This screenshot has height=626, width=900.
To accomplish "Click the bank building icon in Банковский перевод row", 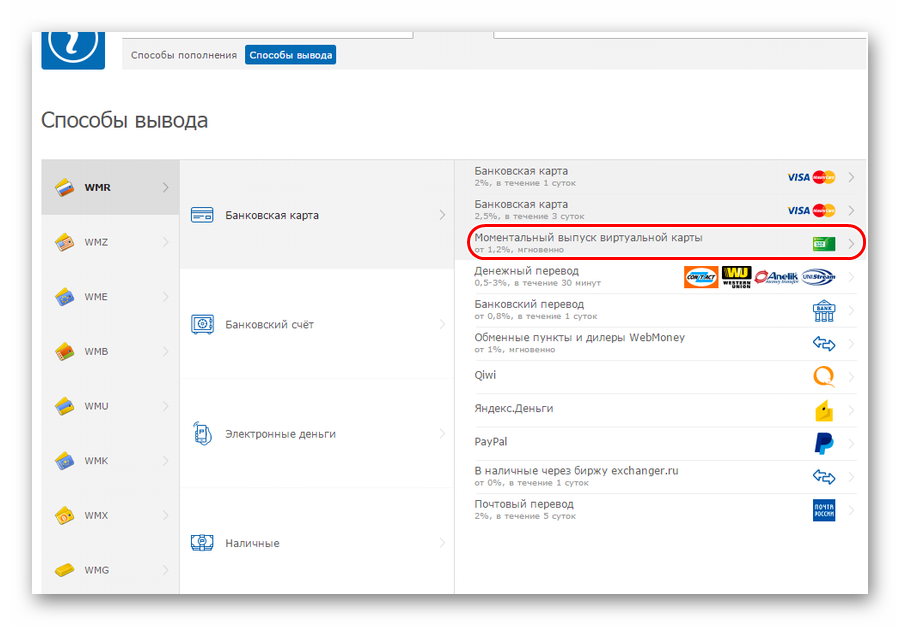I will click(x=824, y=311).
